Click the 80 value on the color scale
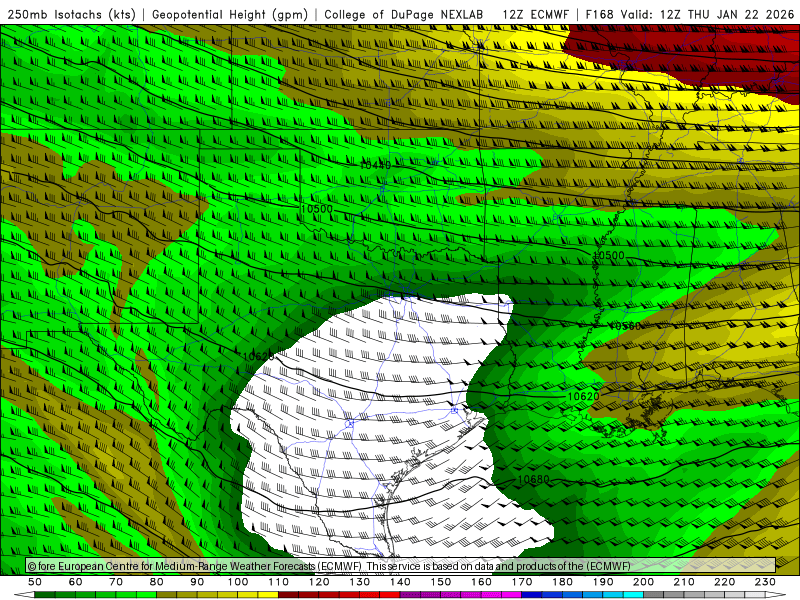800x600 pixels. (157, 582)
